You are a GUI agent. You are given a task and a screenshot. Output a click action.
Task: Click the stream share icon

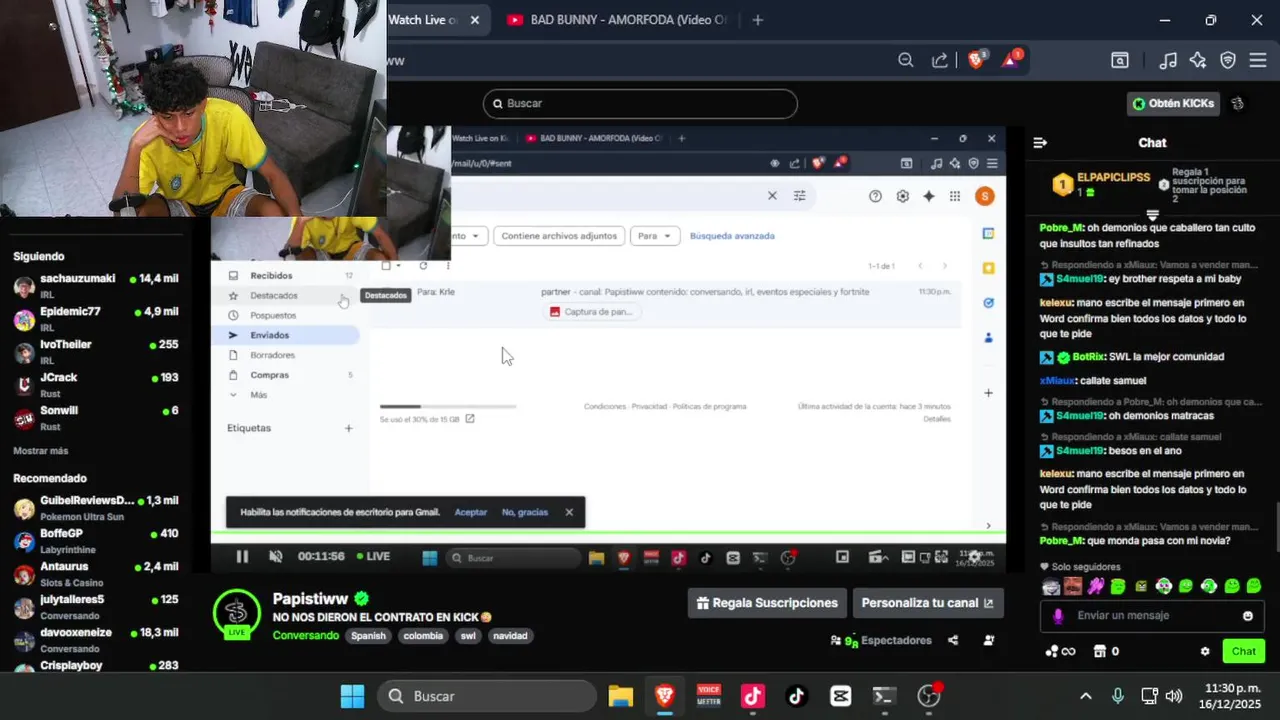953,640
